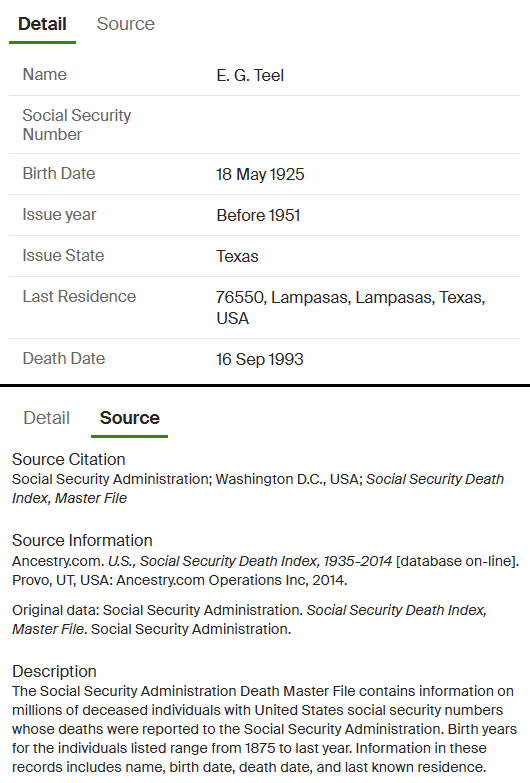
Task: Click the Description heading
Action: coord(54,671)
